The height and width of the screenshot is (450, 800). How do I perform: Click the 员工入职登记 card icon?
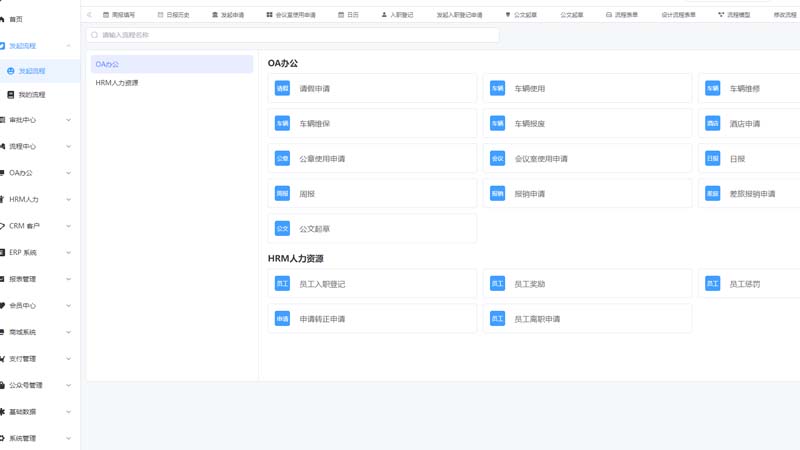(x=282, y=284)
